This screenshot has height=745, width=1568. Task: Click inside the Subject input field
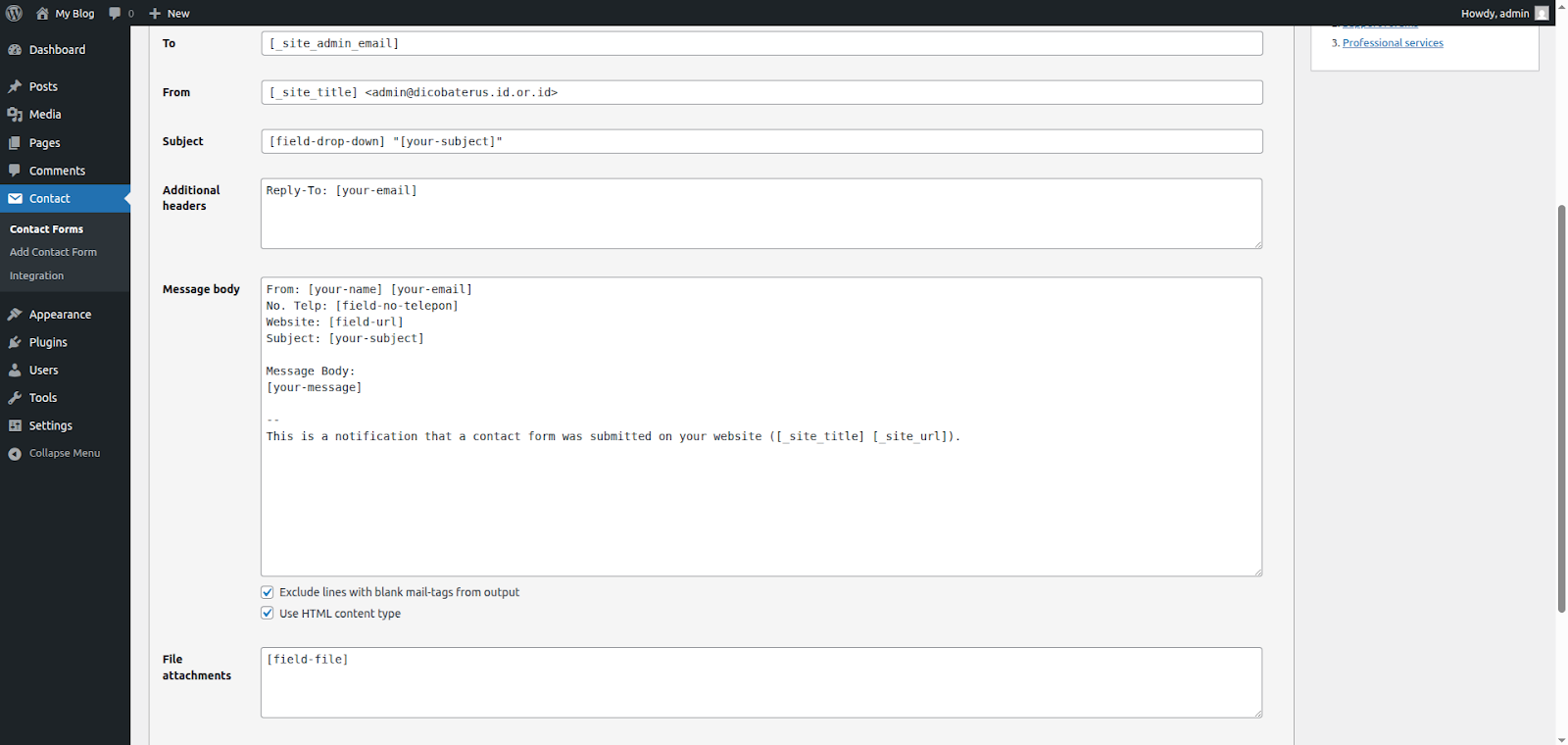click(760, 141)
